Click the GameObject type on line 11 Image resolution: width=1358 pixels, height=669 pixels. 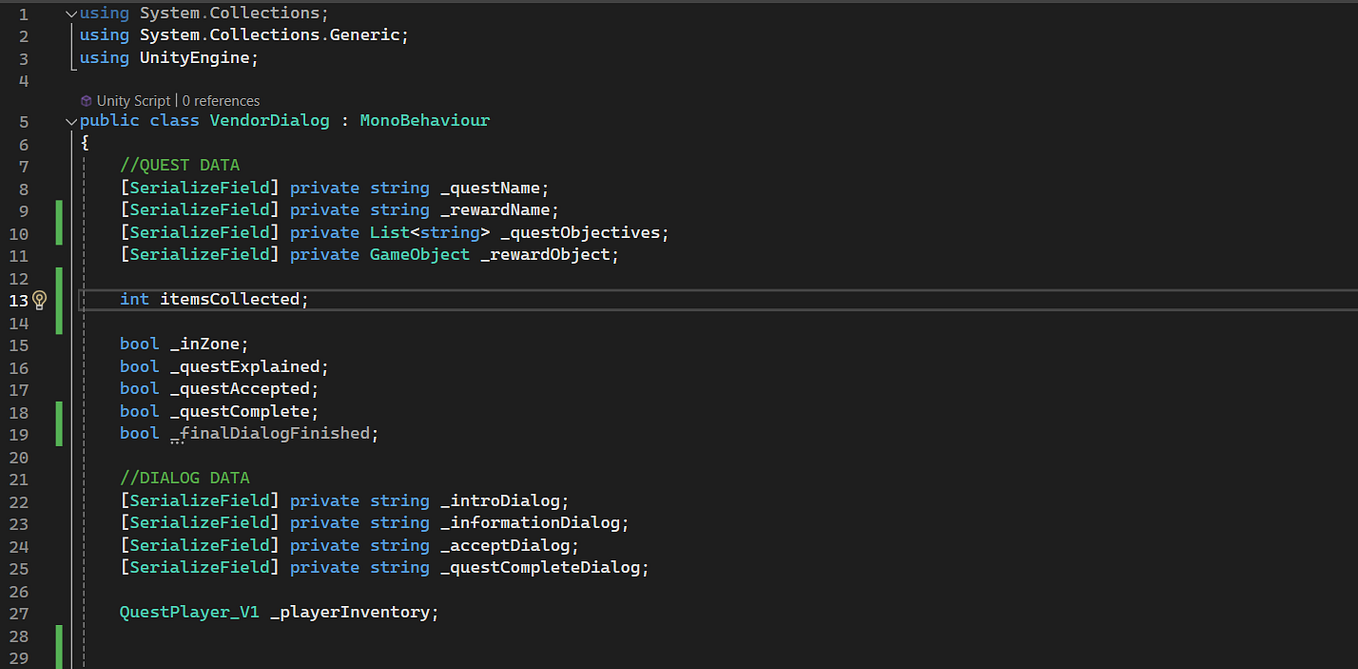419,254
